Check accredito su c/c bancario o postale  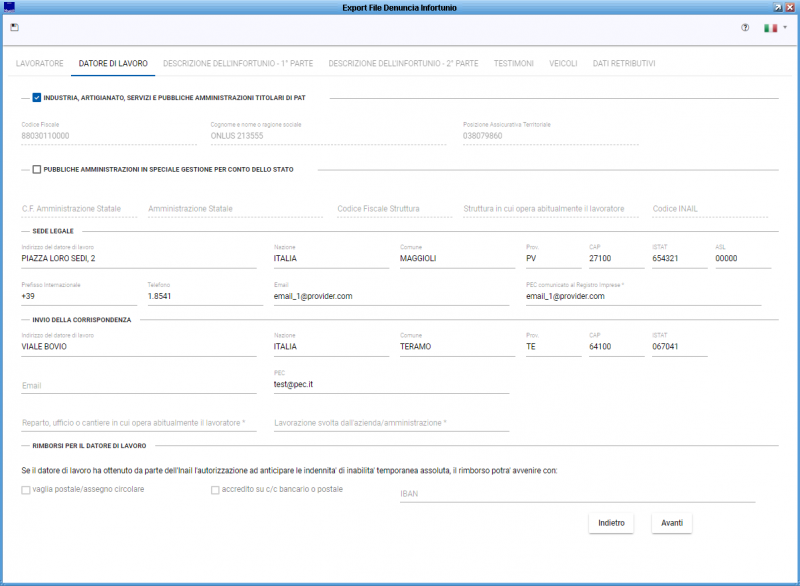(x=215, y=490)
